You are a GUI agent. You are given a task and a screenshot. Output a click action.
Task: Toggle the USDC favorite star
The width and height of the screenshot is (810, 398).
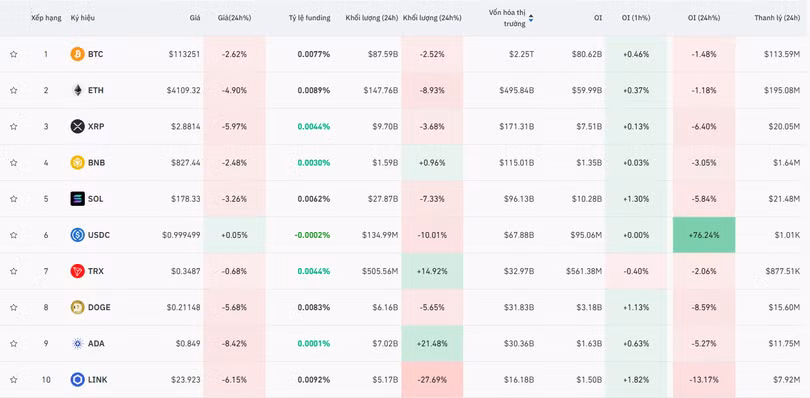pos(13,235)
